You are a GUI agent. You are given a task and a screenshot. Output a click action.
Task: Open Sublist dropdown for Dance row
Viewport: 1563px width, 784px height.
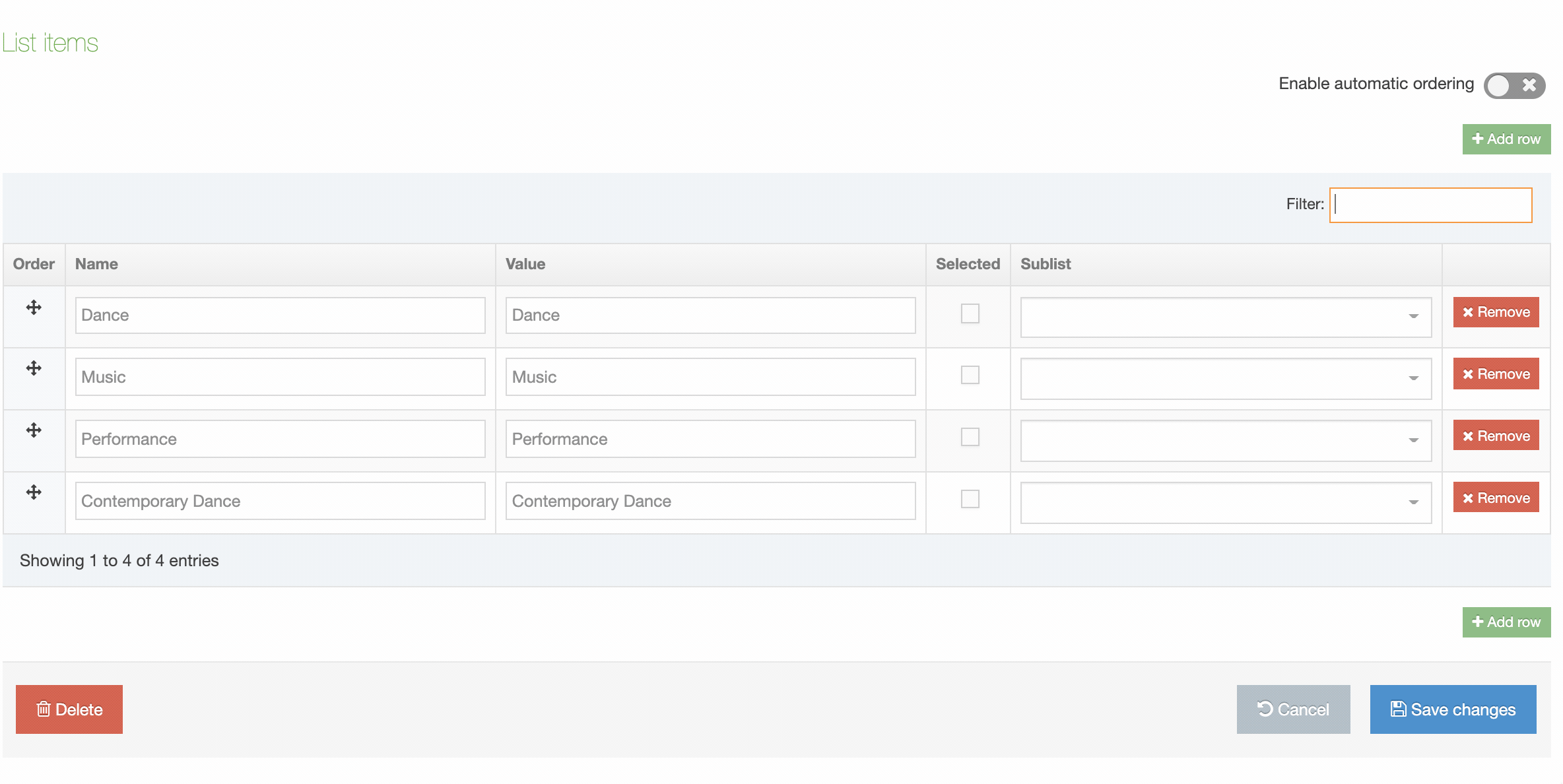1226,317
